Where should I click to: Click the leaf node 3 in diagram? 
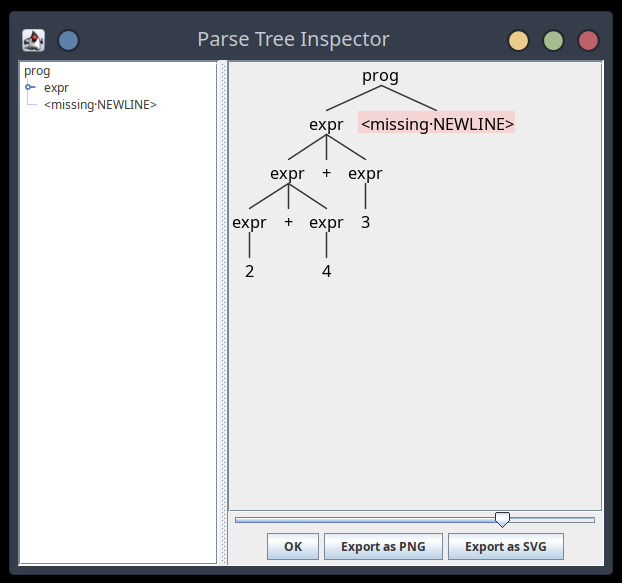[365, 222]
